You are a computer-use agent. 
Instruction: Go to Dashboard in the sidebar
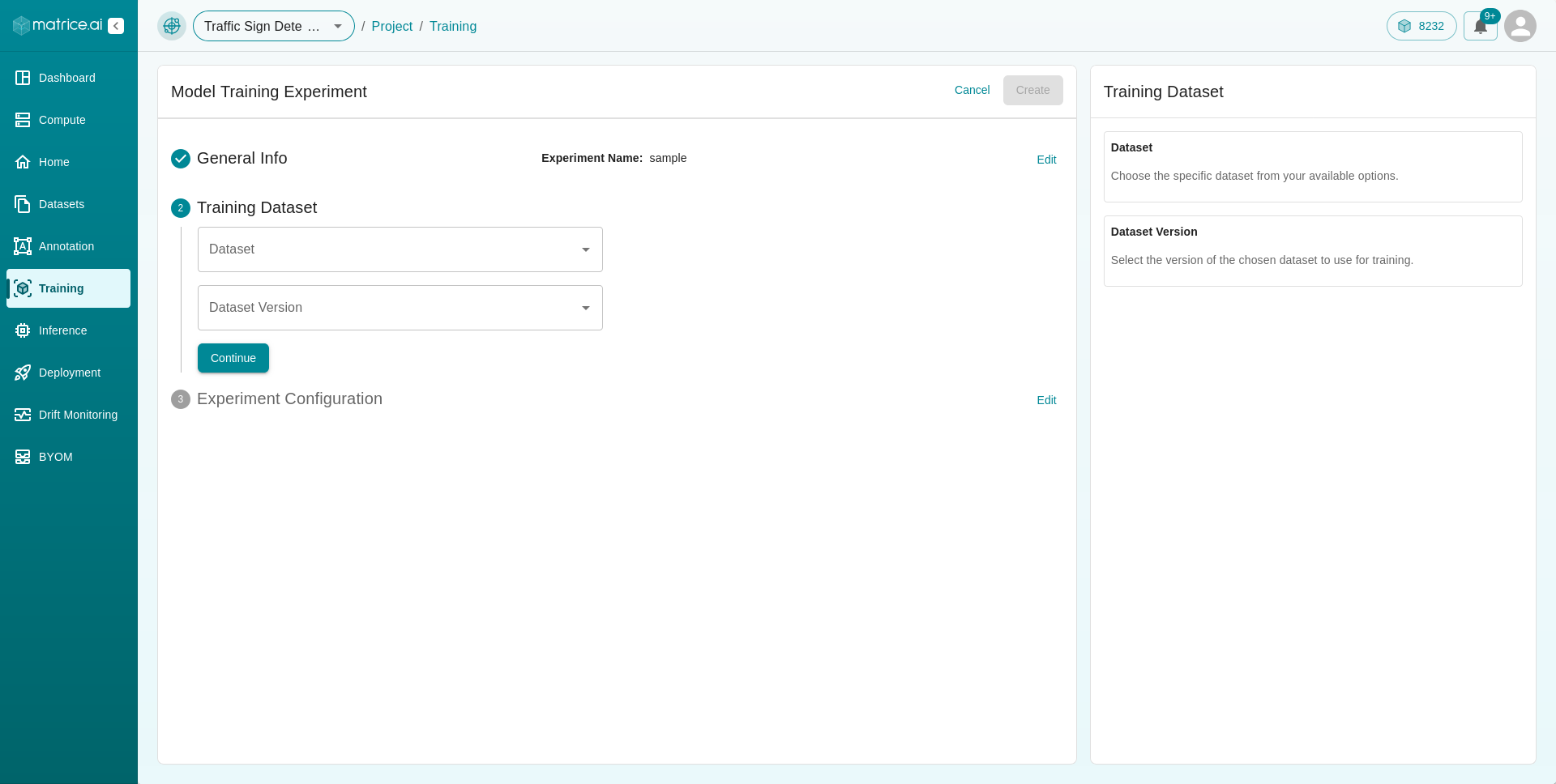(x=68, y=78)
